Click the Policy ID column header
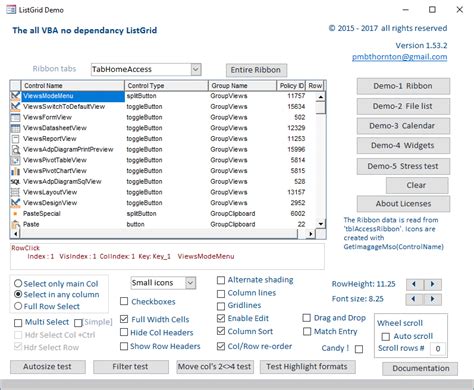This screenshot has height=390, width=474. pos(291,86)
